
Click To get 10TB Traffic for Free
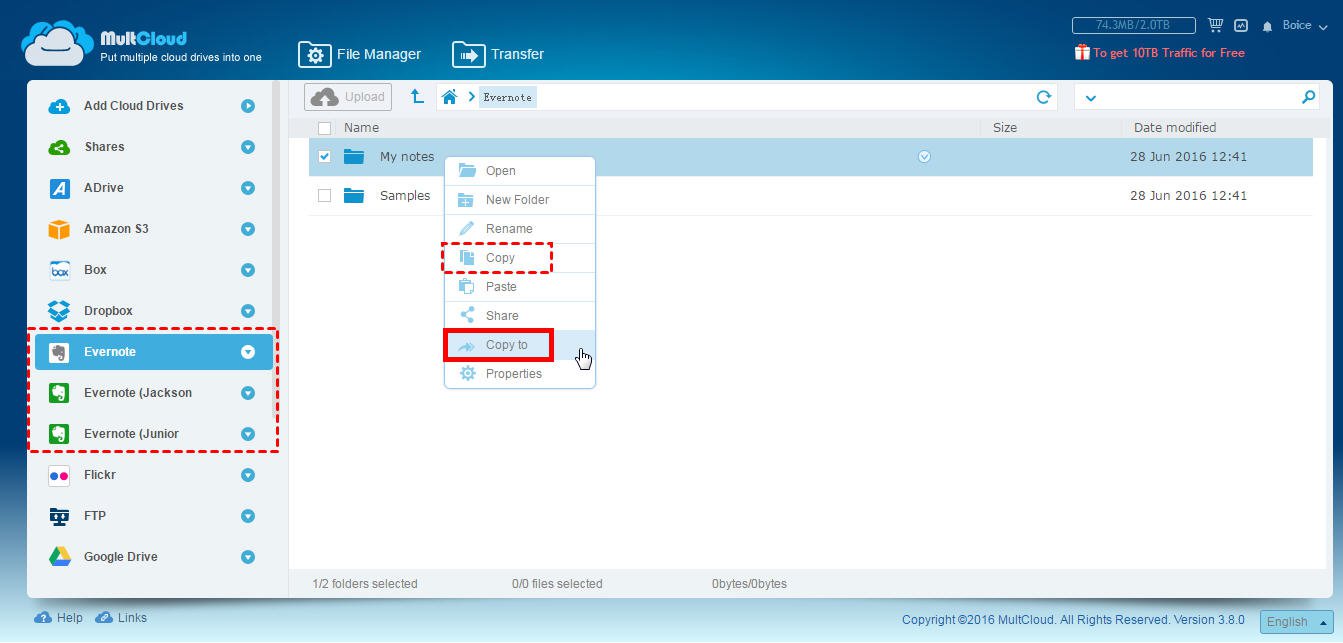[1169, 53]
